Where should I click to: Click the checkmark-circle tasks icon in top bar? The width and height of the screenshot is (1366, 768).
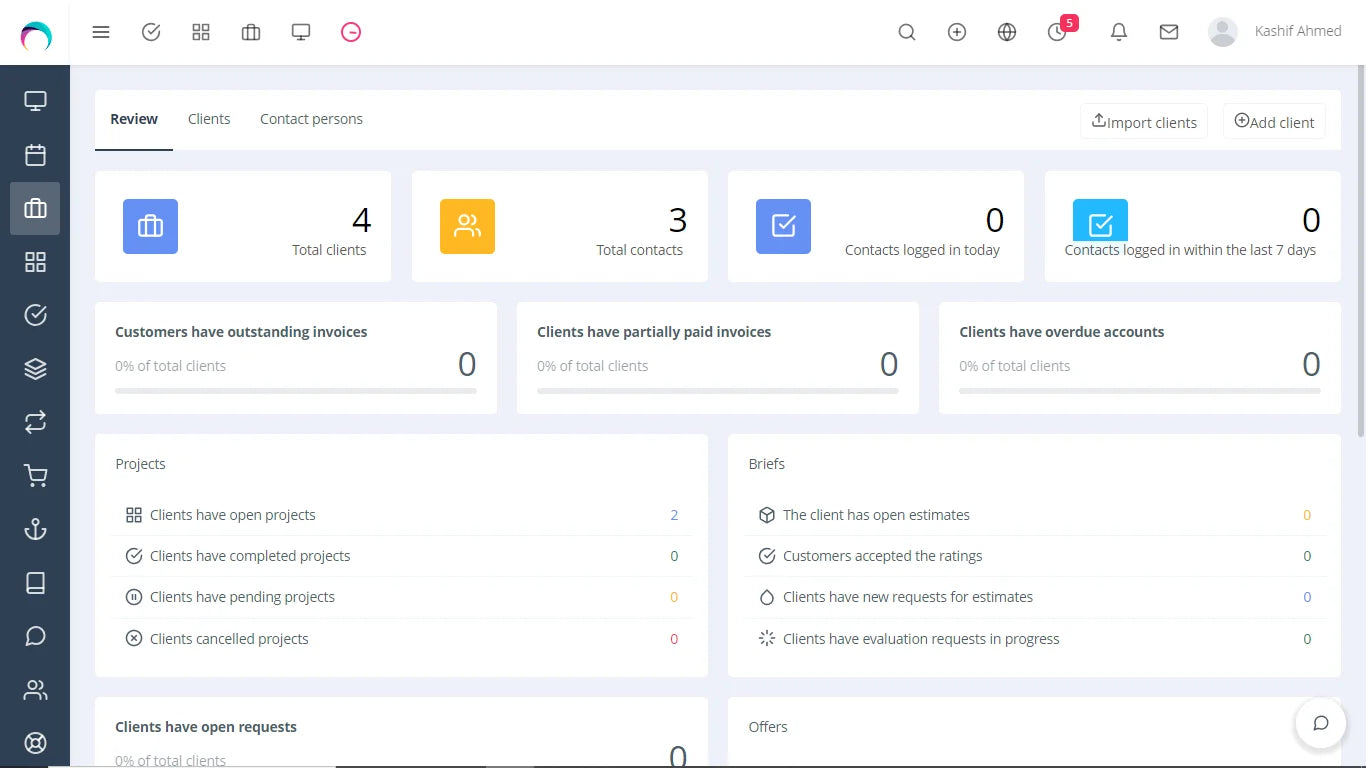coord(151,32)
